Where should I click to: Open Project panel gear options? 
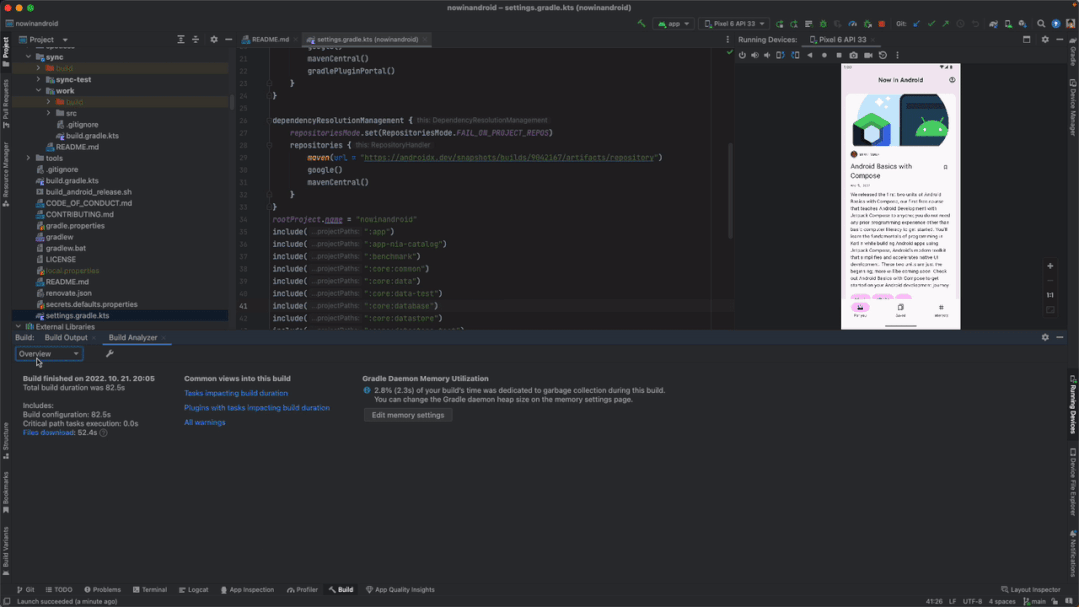[x=214, y=39]
